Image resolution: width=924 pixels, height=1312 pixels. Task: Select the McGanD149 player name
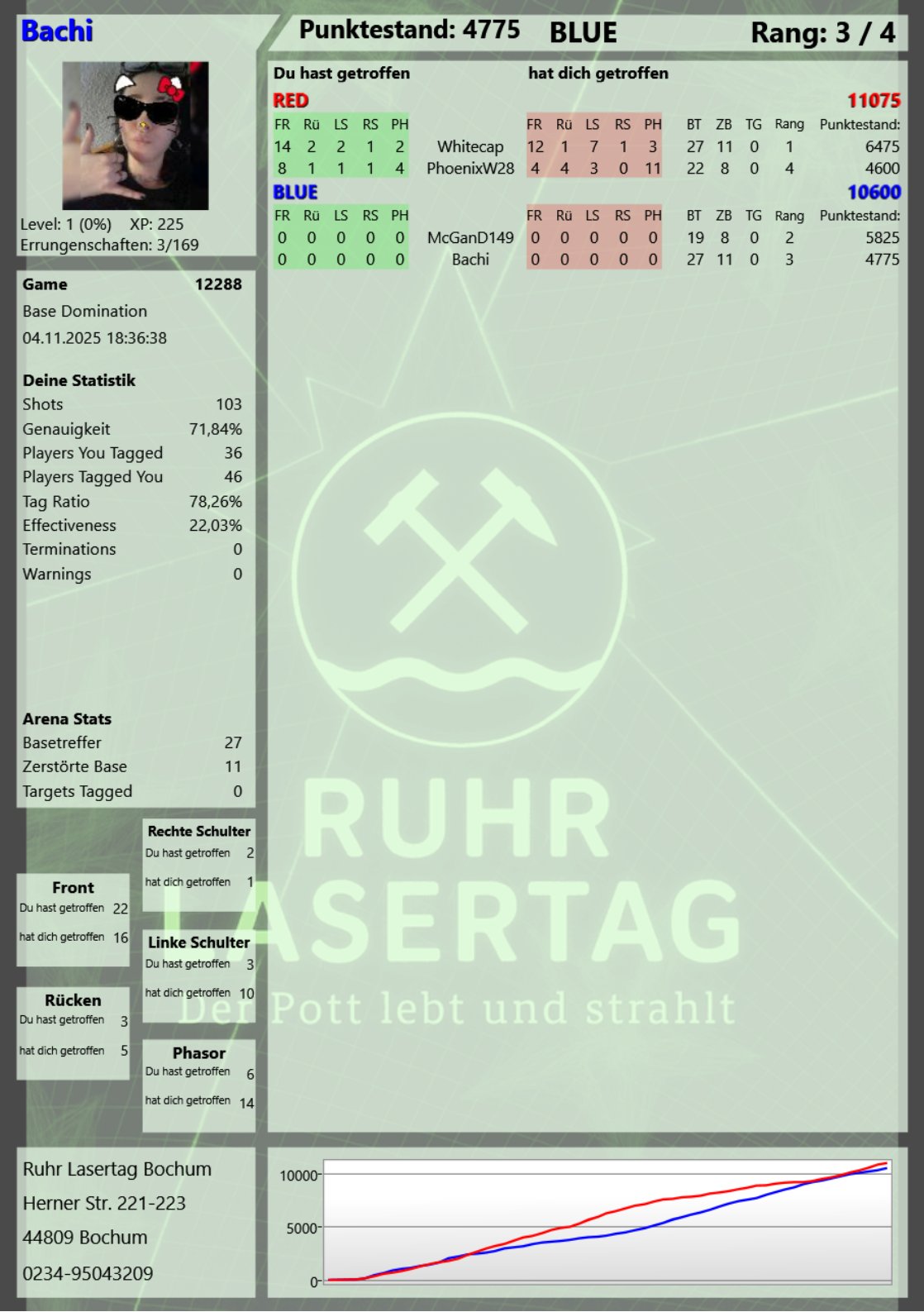click(469, 237)
